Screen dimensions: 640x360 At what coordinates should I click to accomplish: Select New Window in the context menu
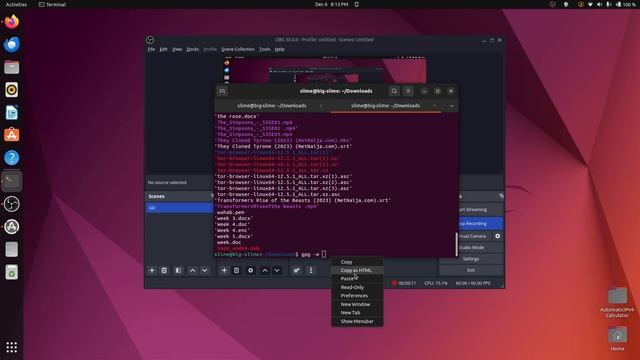click(x=356, y=304)
